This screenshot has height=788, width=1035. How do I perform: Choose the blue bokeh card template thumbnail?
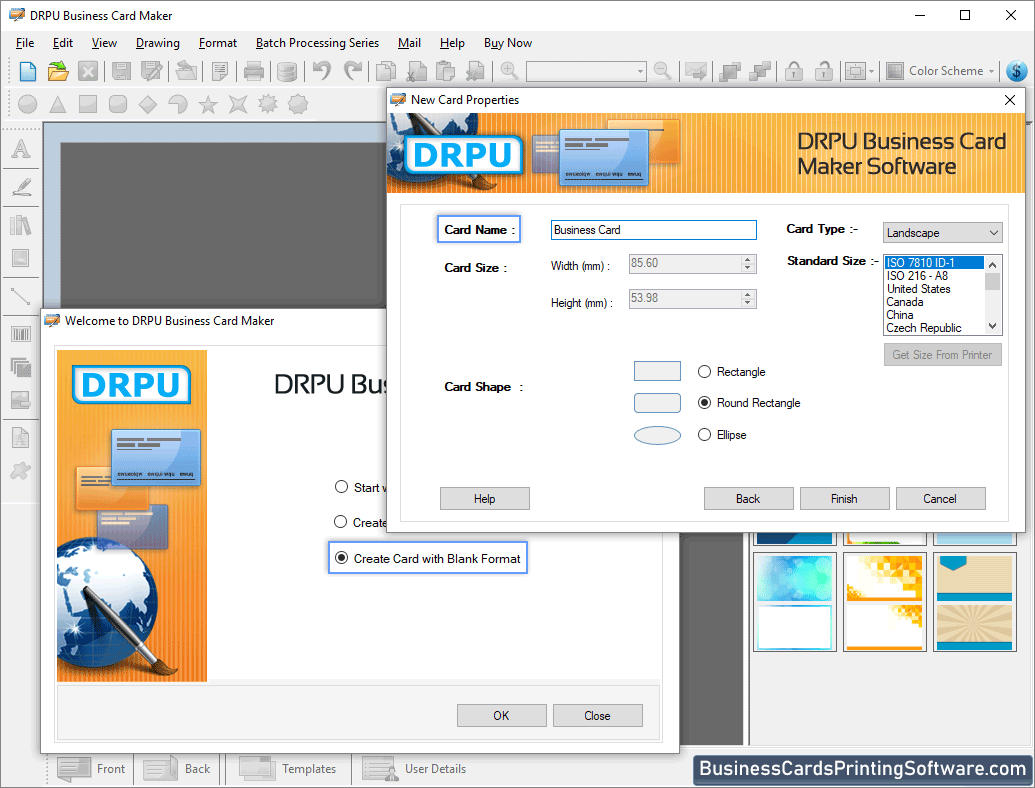[795, 601]
